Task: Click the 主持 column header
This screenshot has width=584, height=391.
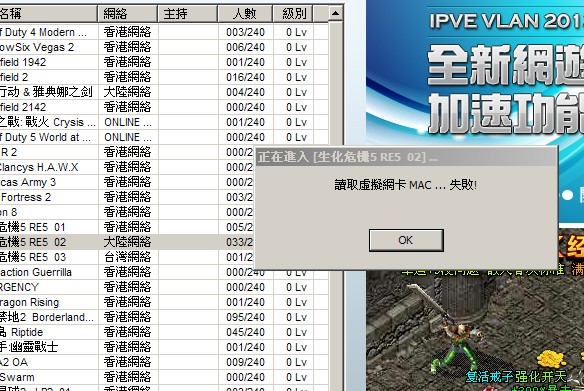Action: coord(188,14)
